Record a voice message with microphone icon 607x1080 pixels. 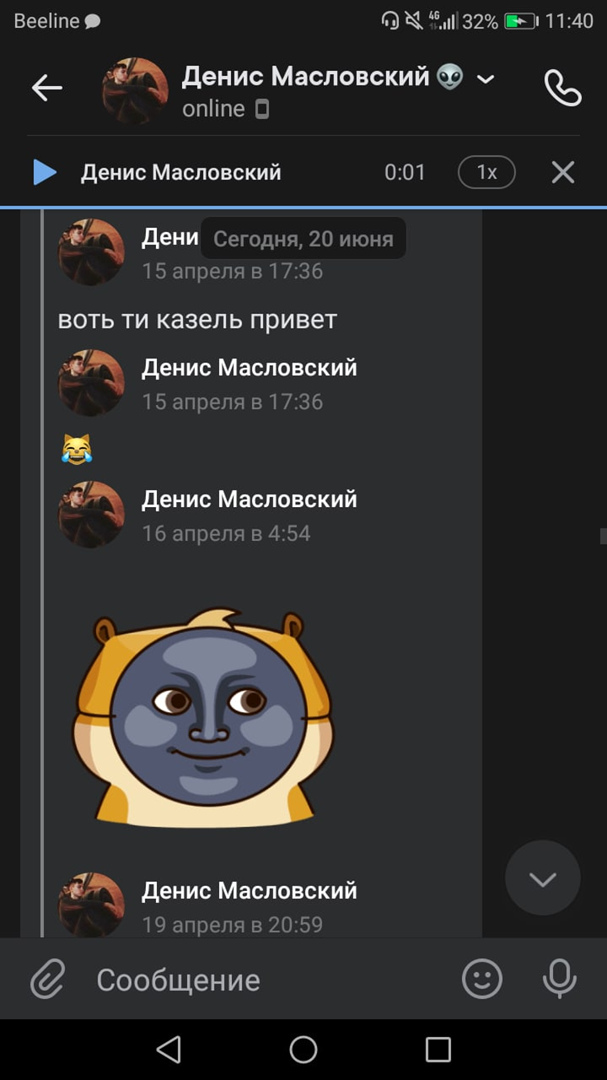(x=559, y=979)
